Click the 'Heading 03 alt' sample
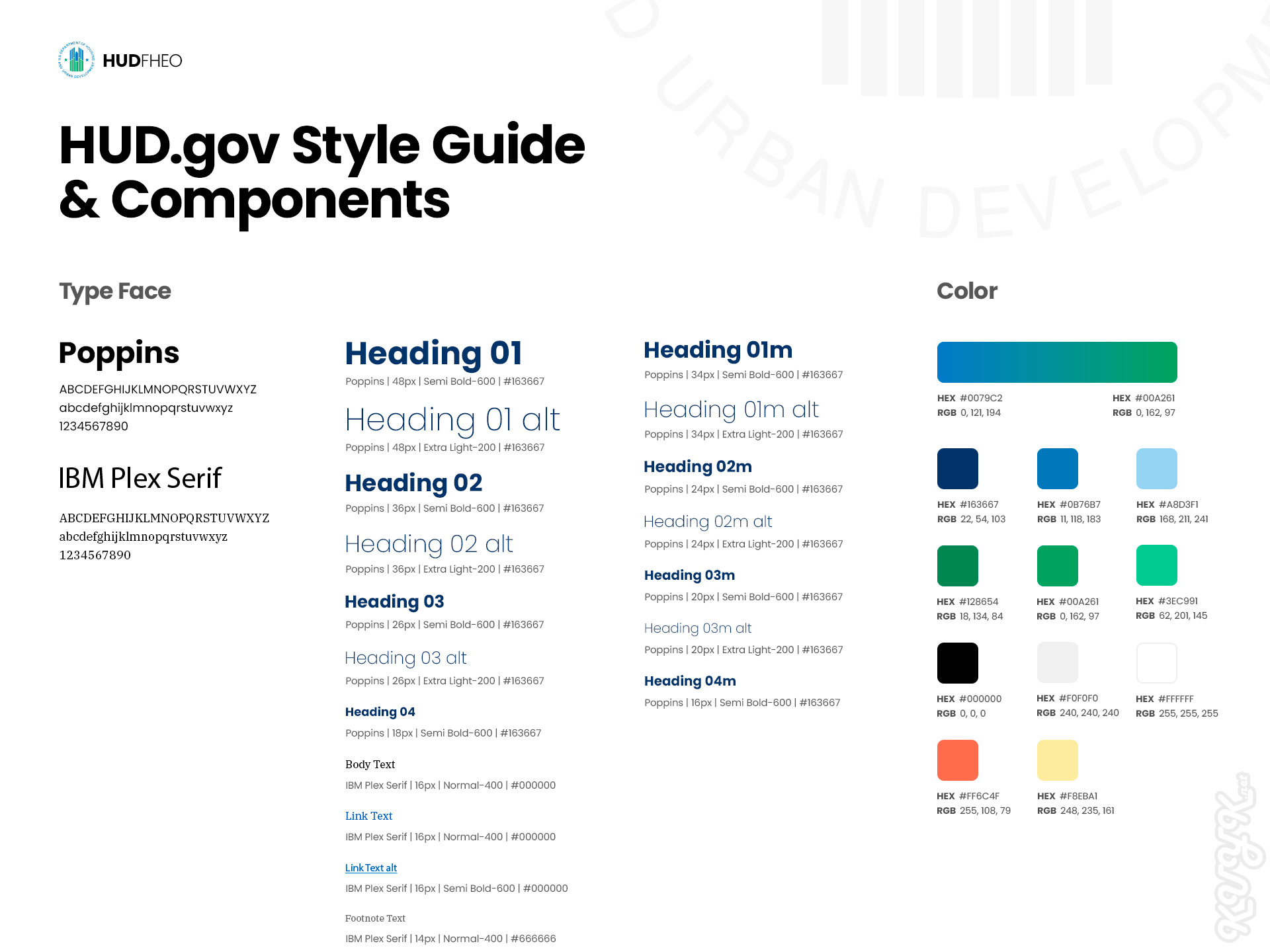The width and height of the screenshot is (1270, 952). (405, 658)
